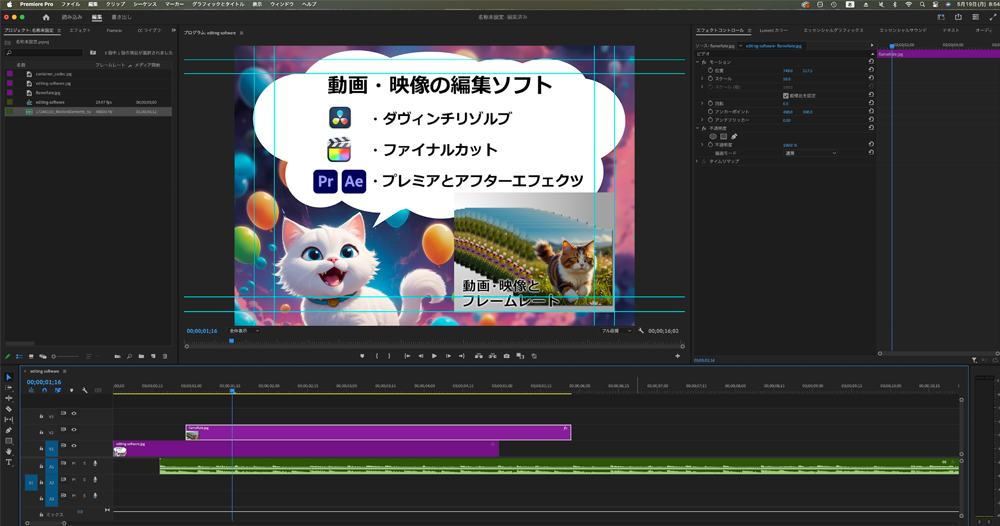Switch project panel to list view
The image size is (1000, 526).
click(x=19, y=356)
